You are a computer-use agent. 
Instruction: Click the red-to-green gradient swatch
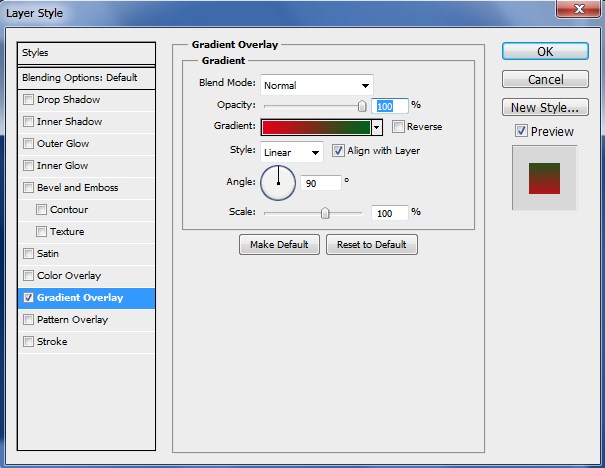click(316, 127)
